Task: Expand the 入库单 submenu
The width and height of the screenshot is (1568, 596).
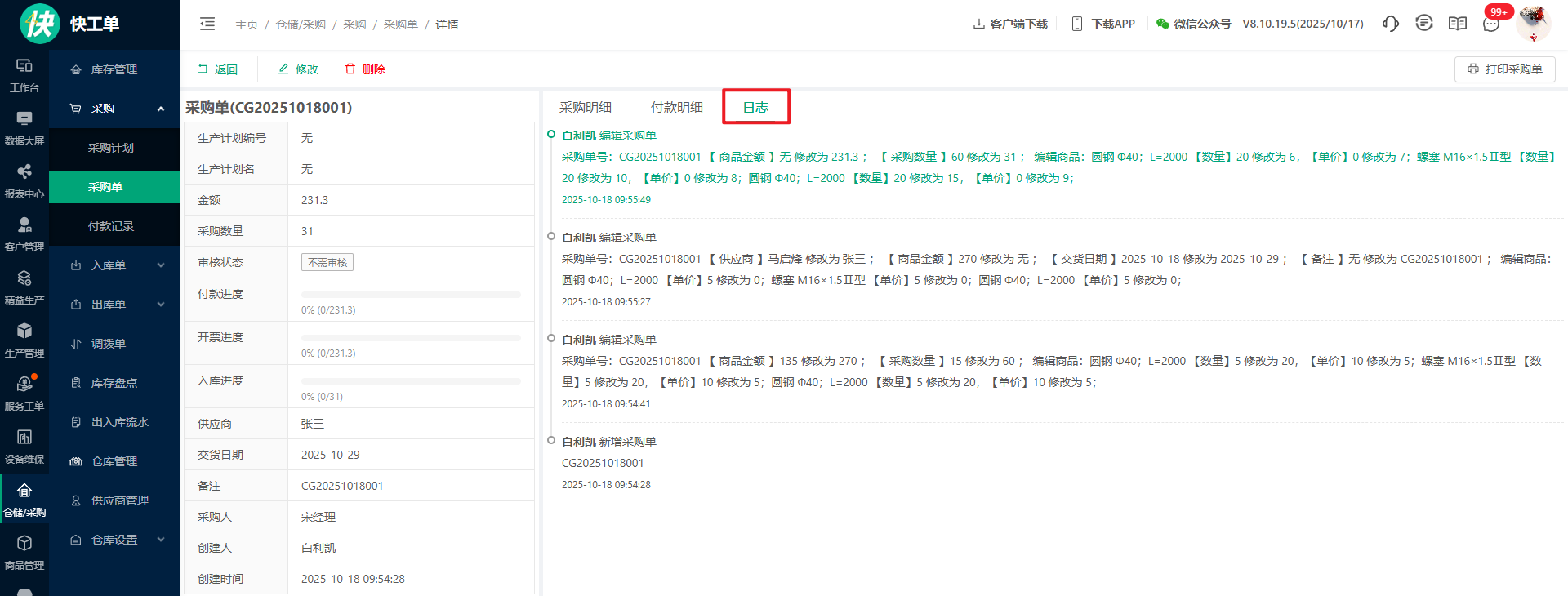Action: tap(161, 265)
